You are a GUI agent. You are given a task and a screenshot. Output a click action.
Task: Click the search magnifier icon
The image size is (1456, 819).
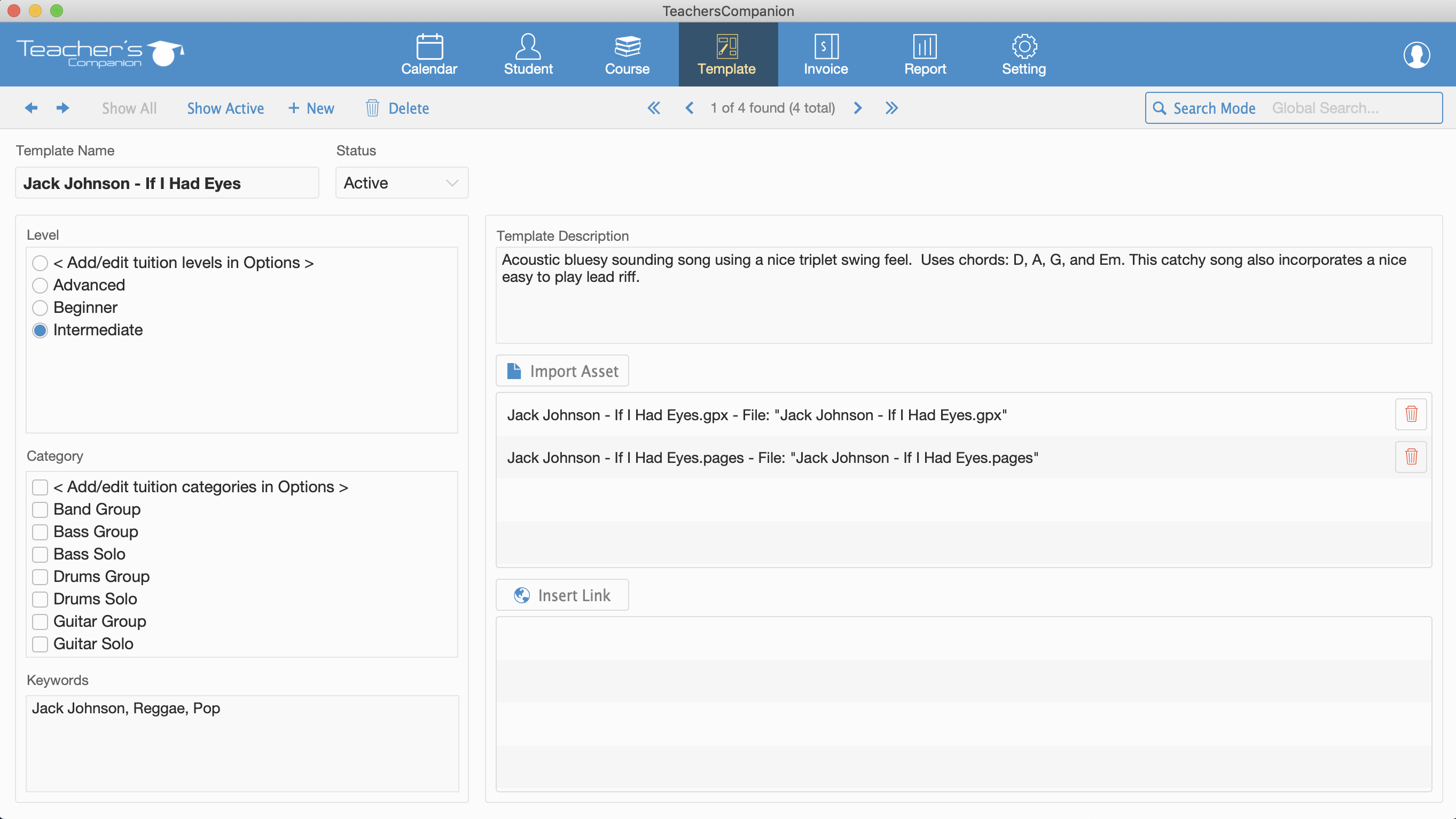(x=1159, y=108)
